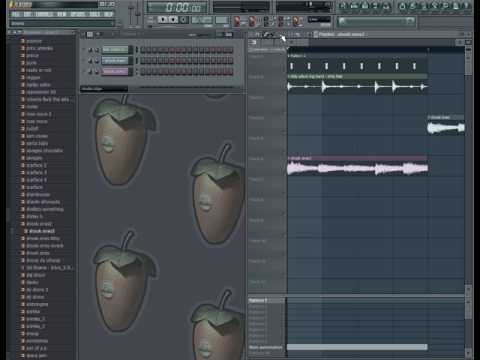
Task: Click the playlist title bar text
Action: click(x=341, y=34)
